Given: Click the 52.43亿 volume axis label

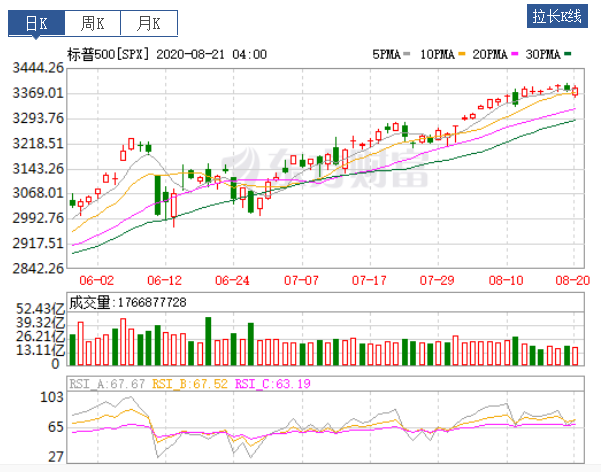Looking at the screenshot, I should (x=41, y=309).
